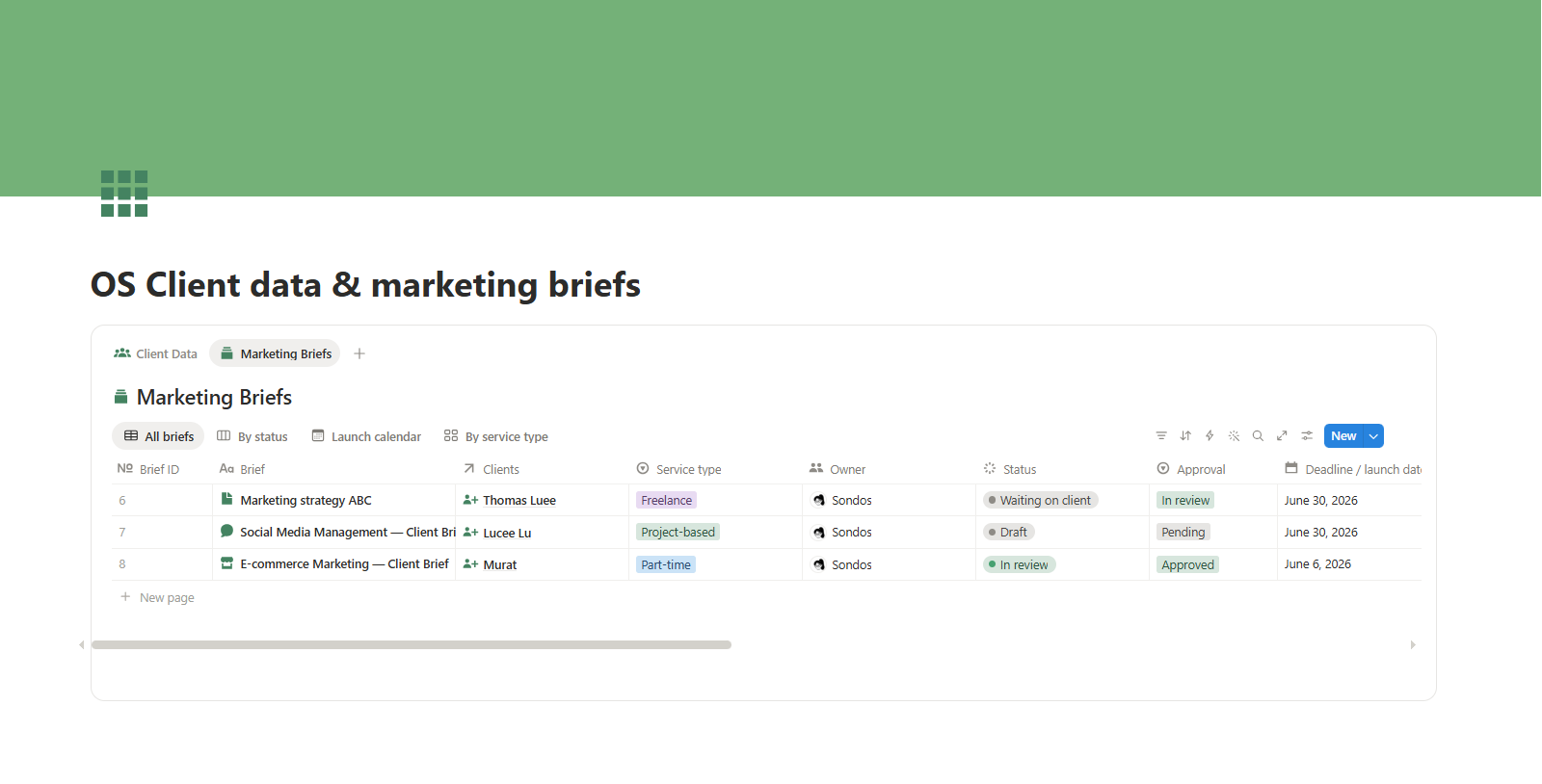This screenshot has width=1542, height=784.
Task: Click the Lucee Lu client cell
Action: click(542, 533)
